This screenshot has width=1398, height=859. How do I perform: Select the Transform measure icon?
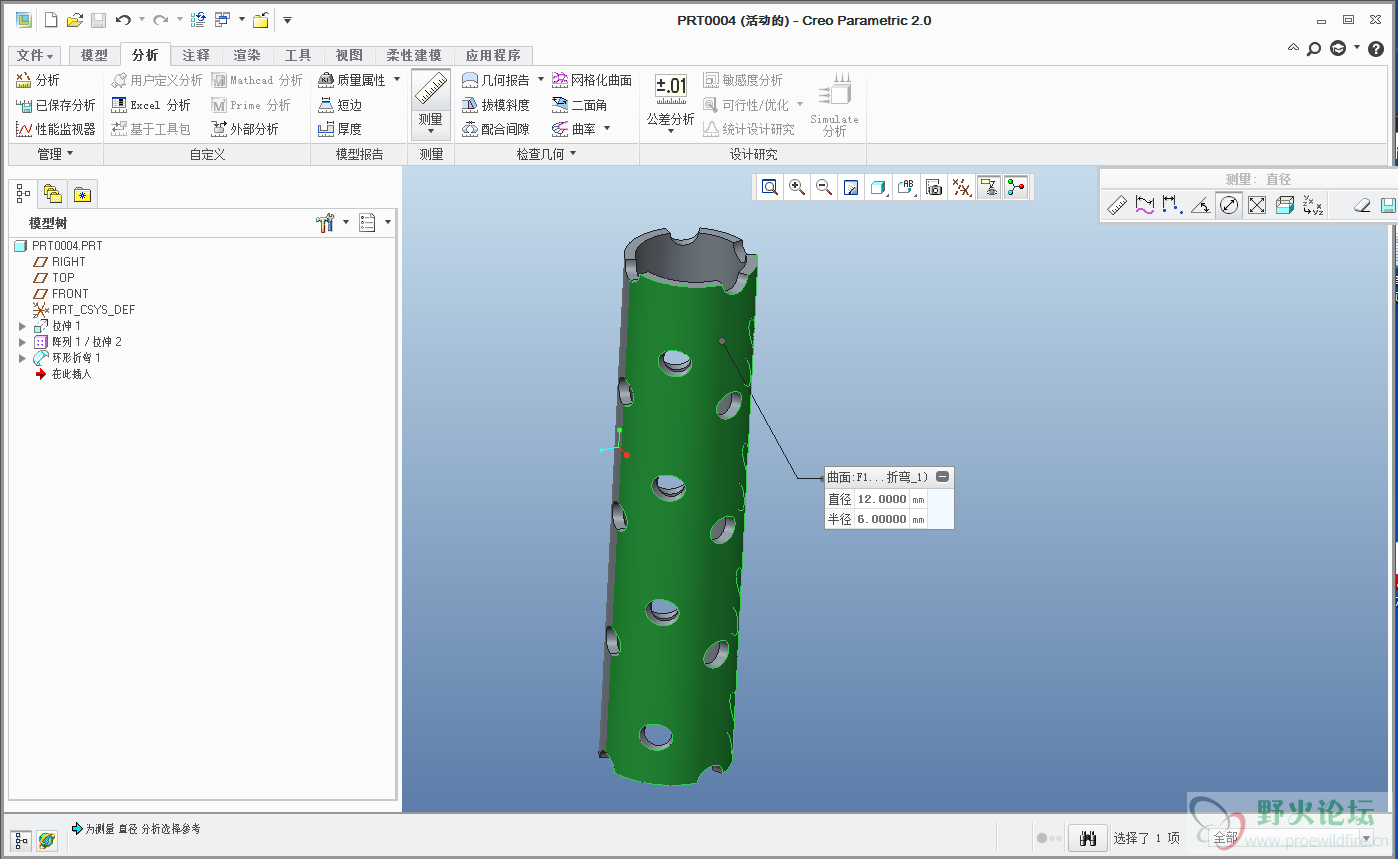point(1313,205)
